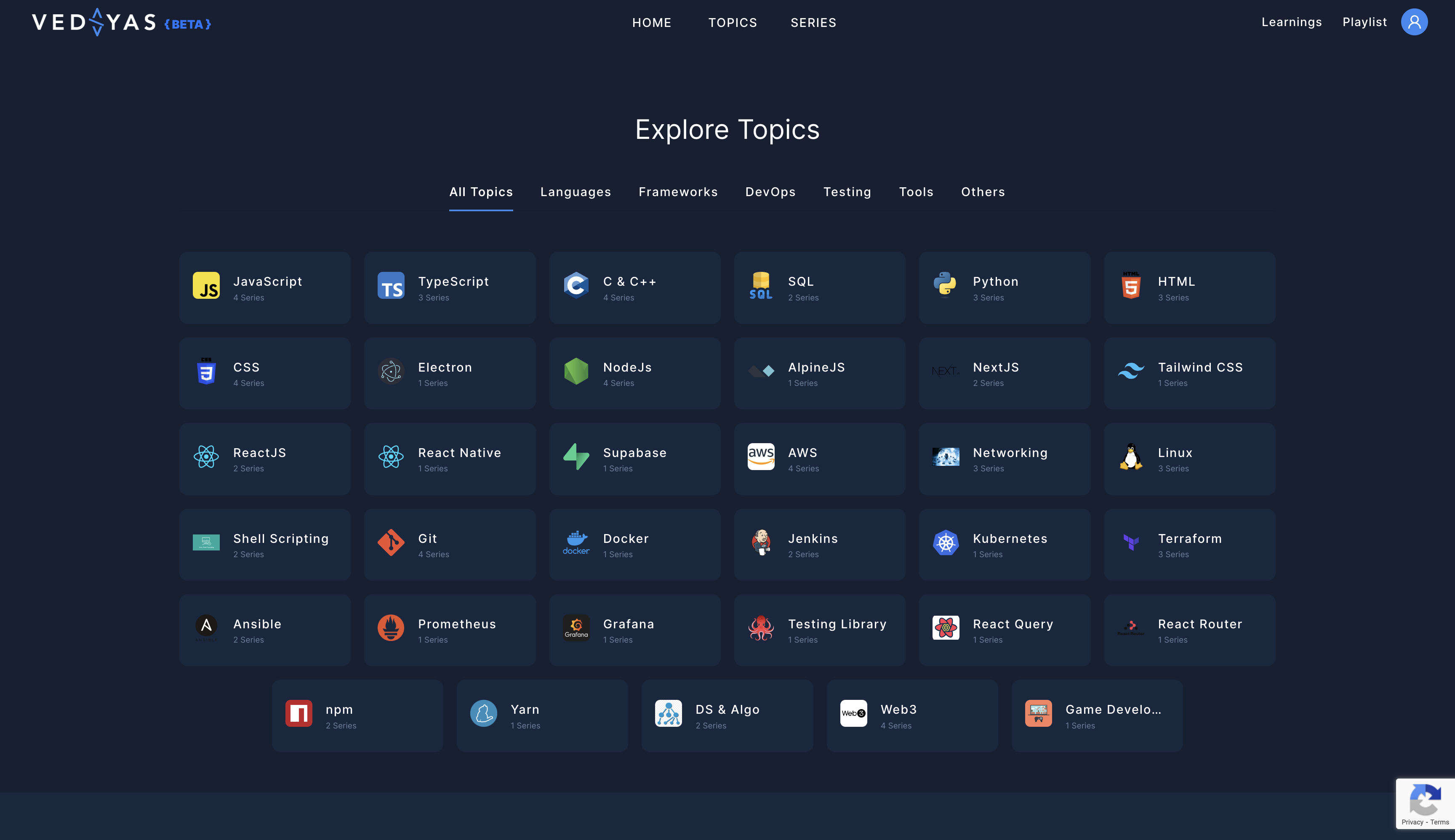Click the Terraform logo icon
Viewport: 1455px width, 840px height.
pyautogui.click(x=1131, y=542)
